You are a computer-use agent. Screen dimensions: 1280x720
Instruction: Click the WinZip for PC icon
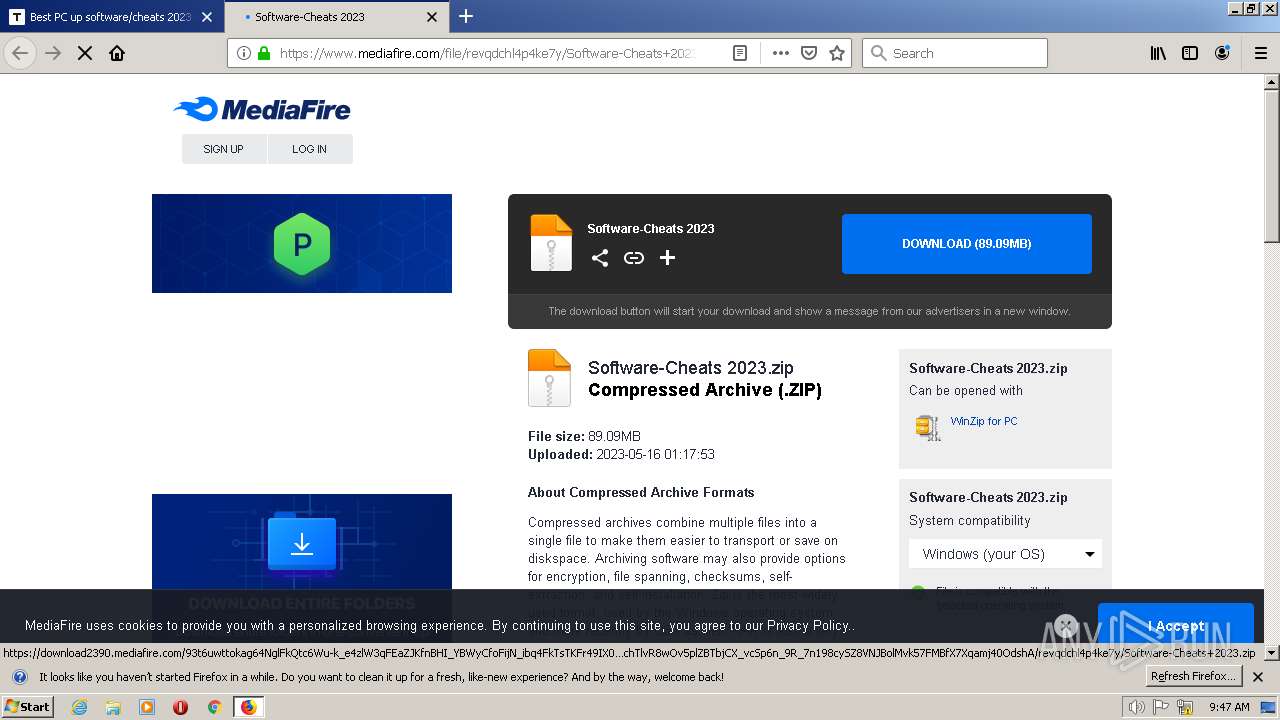[x=928, y=427]
